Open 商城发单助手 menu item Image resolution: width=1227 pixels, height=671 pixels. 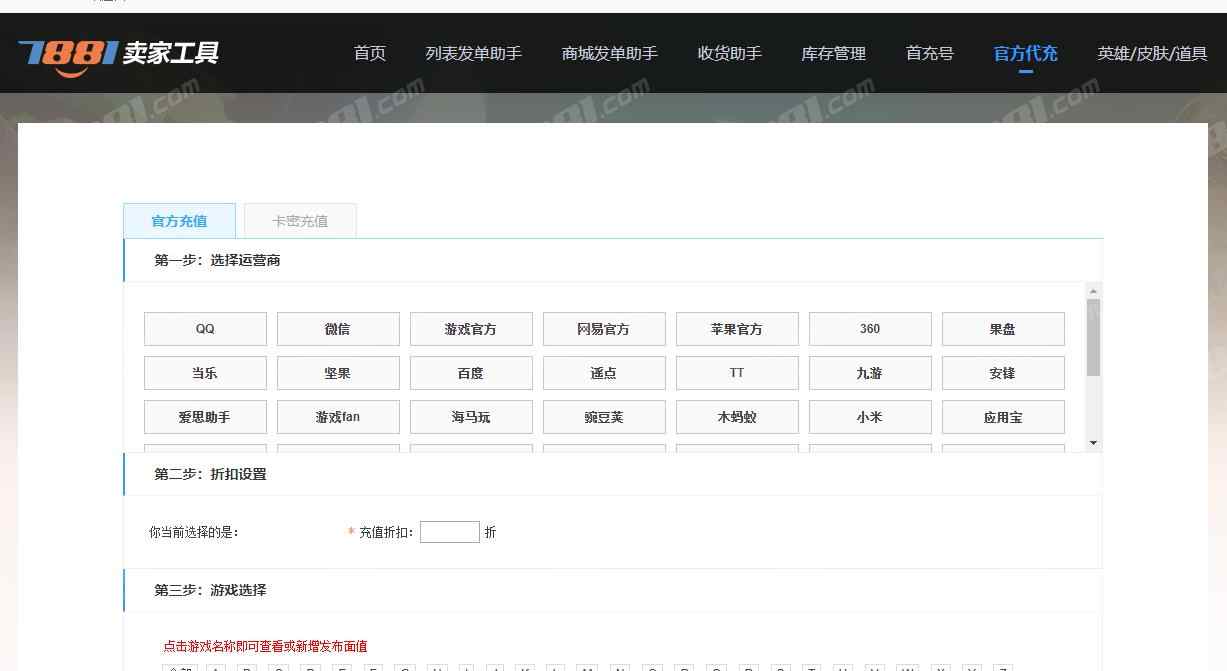[x=610, y=53]
